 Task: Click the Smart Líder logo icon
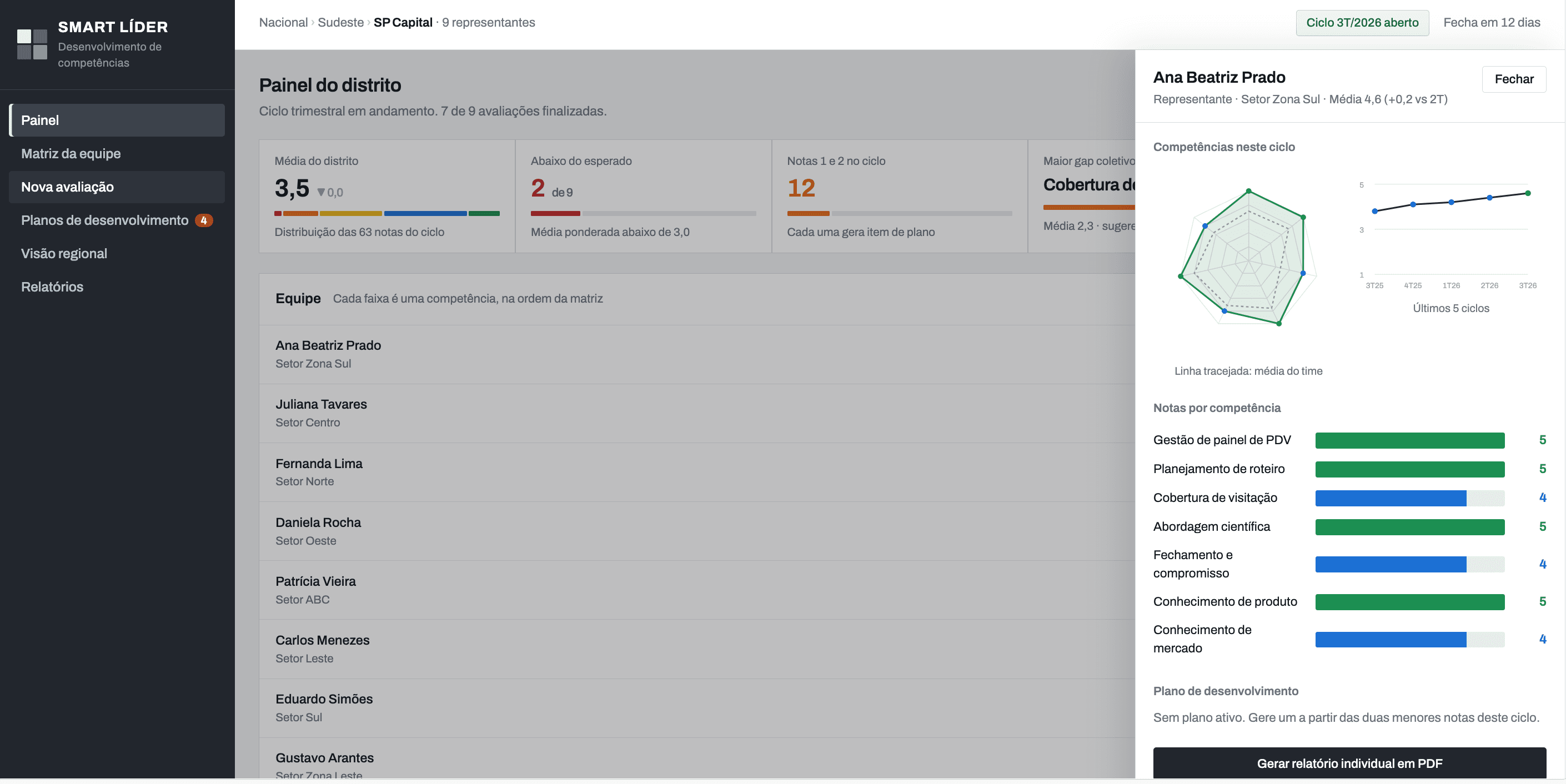(32, 44)
